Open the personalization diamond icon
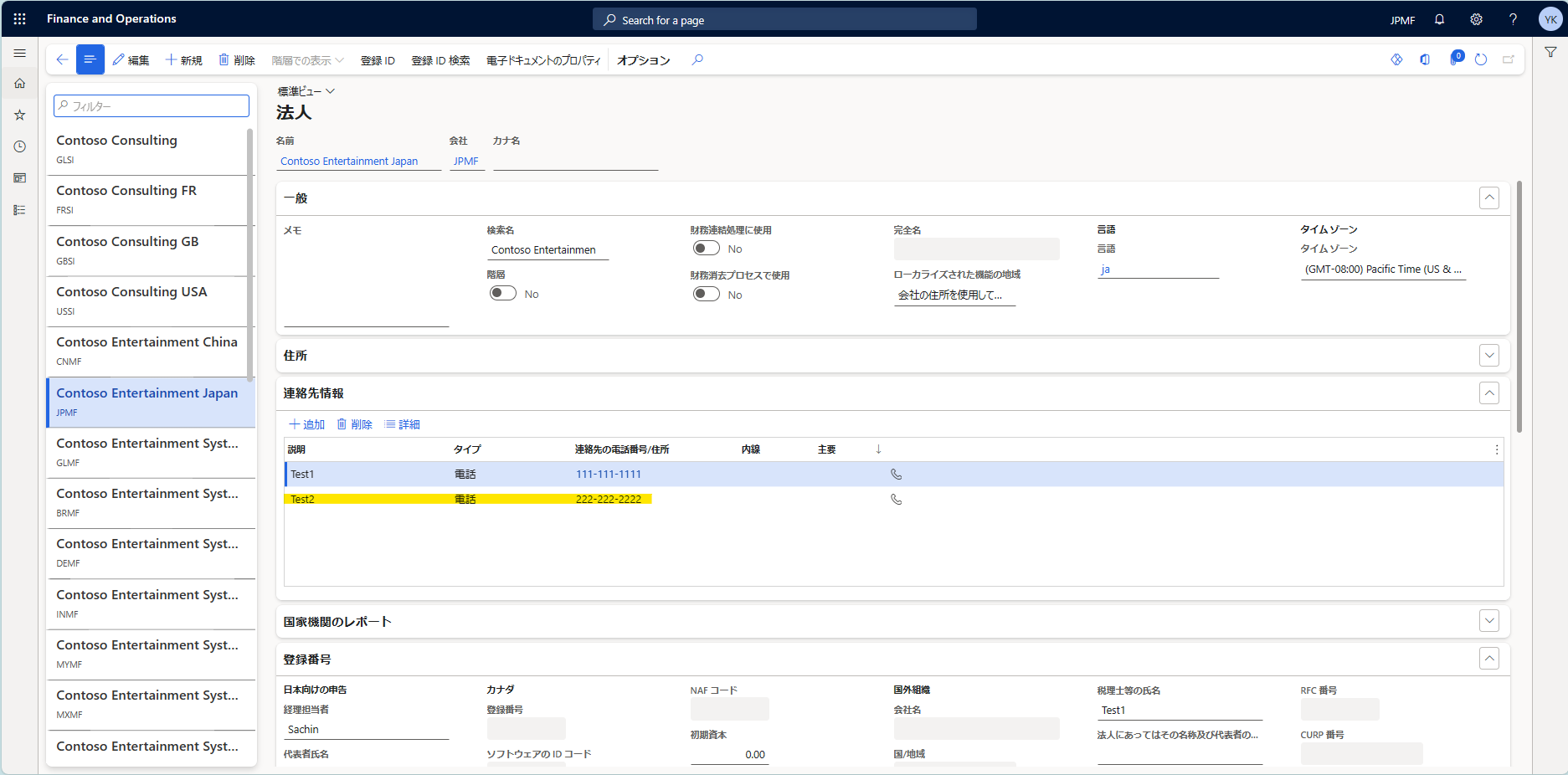This screenshot has height=775, width=1568. pos(1396,59)
